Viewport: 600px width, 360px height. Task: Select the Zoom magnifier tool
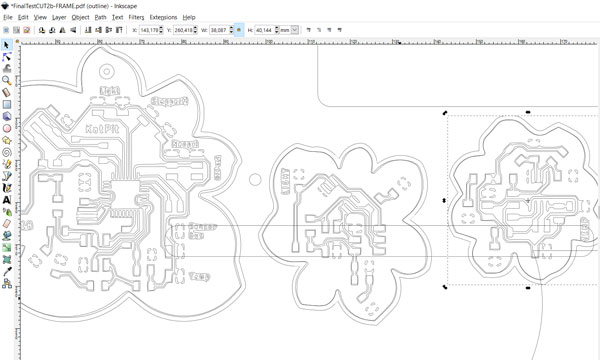pos(7,80)
